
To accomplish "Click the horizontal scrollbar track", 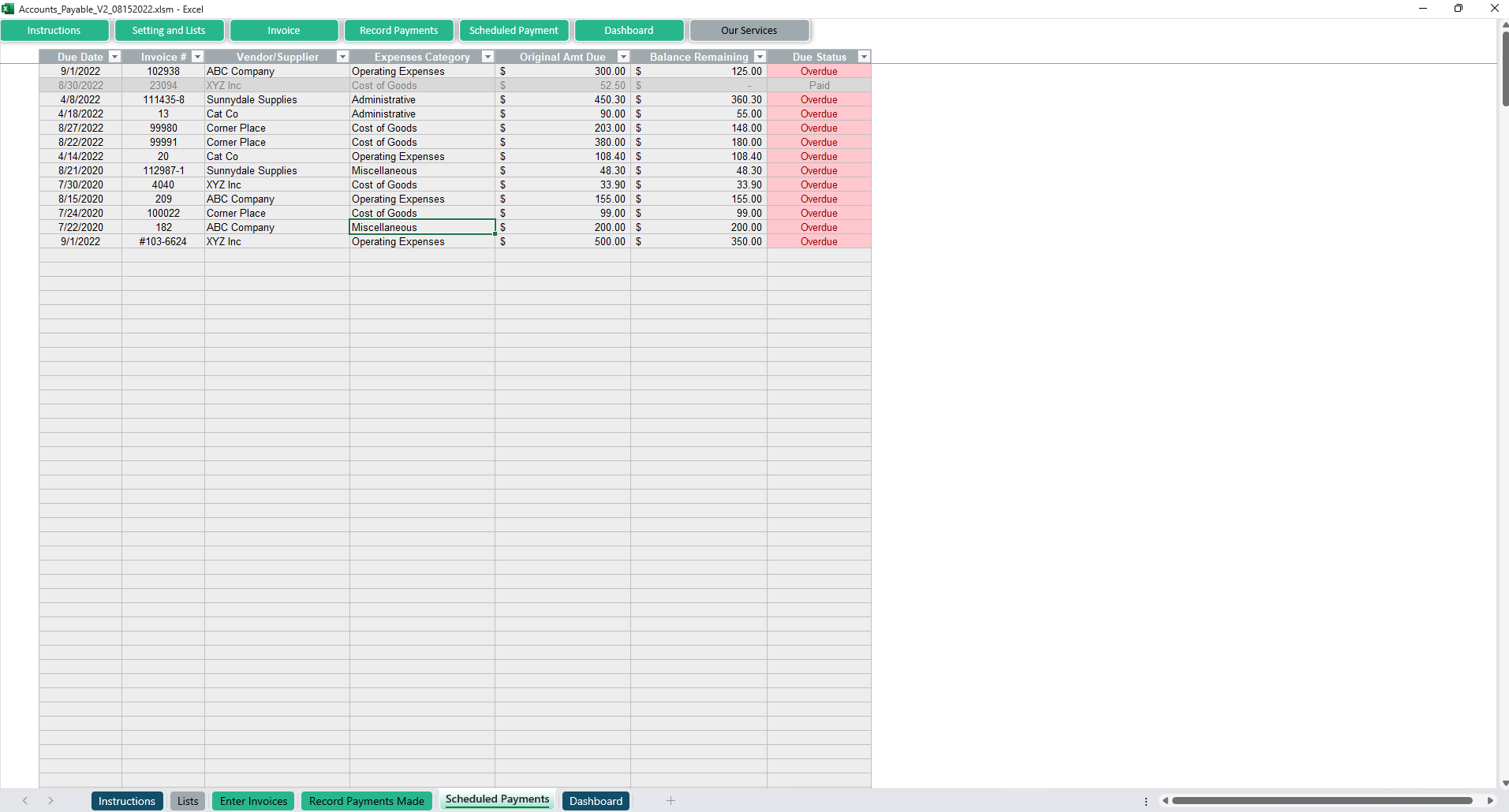I will tap(1322, 801).
